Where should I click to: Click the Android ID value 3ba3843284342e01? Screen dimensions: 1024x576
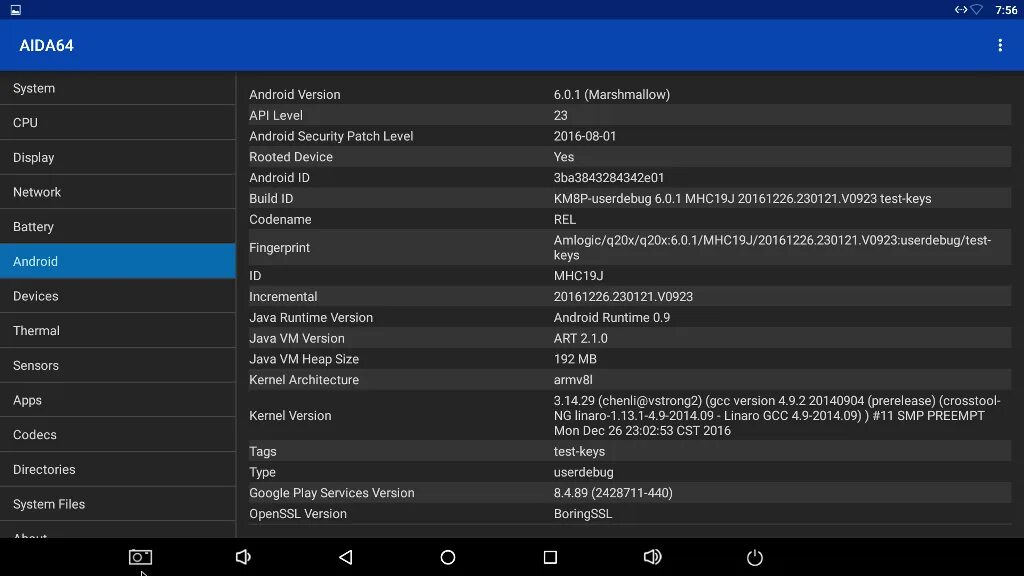click(x=609, y=178)
